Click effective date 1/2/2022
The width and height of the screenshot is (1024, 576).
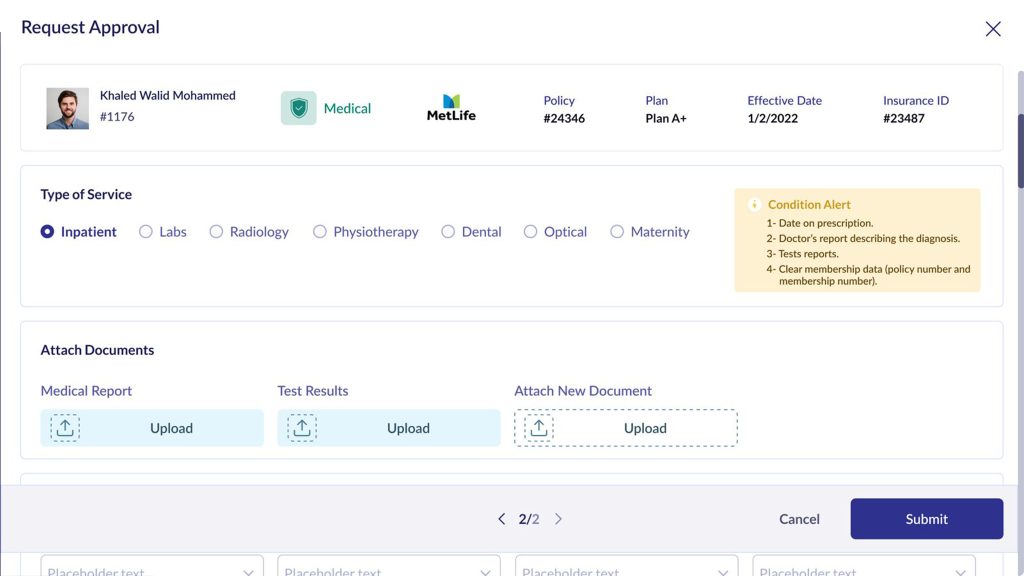(773, 118)
